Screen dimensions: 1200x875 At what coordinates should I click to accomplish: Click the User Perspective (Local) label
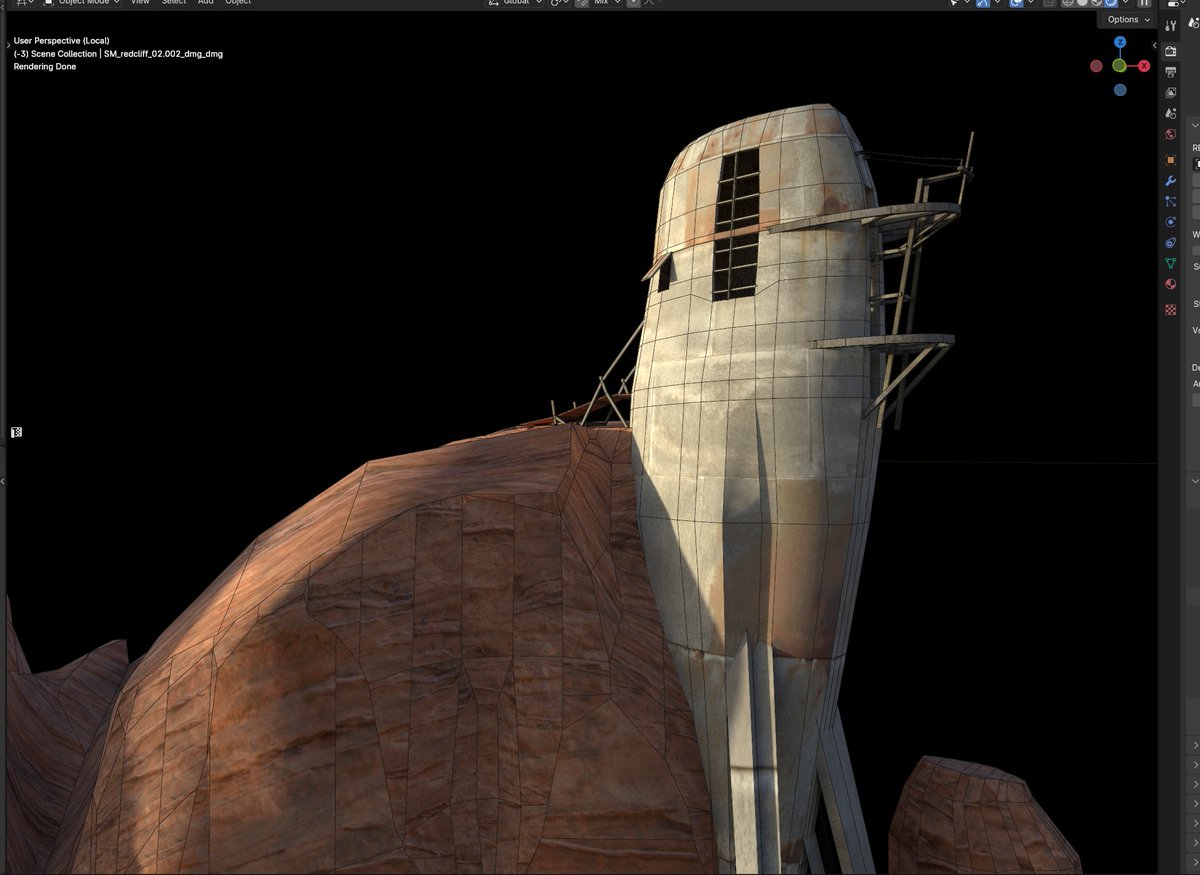pos(61,41)
